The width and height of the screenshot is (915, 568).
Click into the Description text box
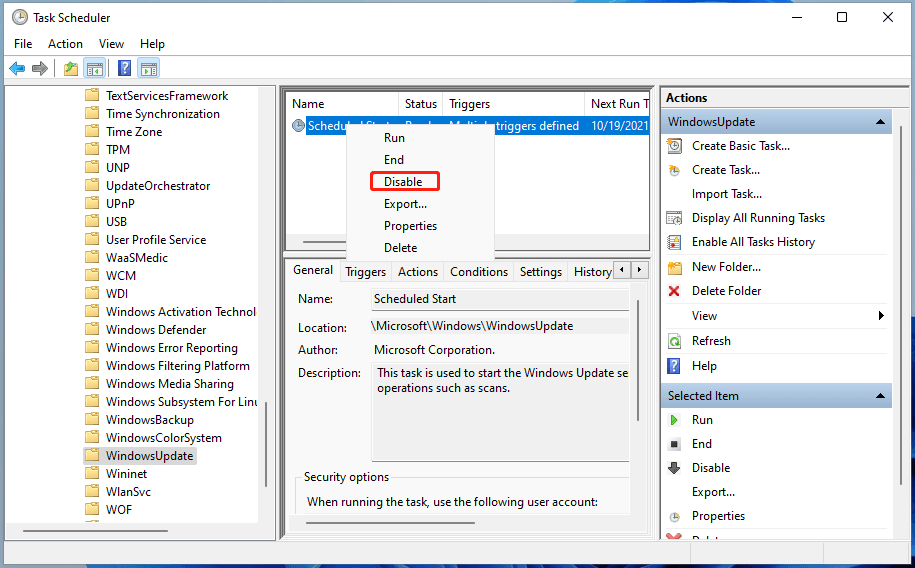(x=500, y=412)
